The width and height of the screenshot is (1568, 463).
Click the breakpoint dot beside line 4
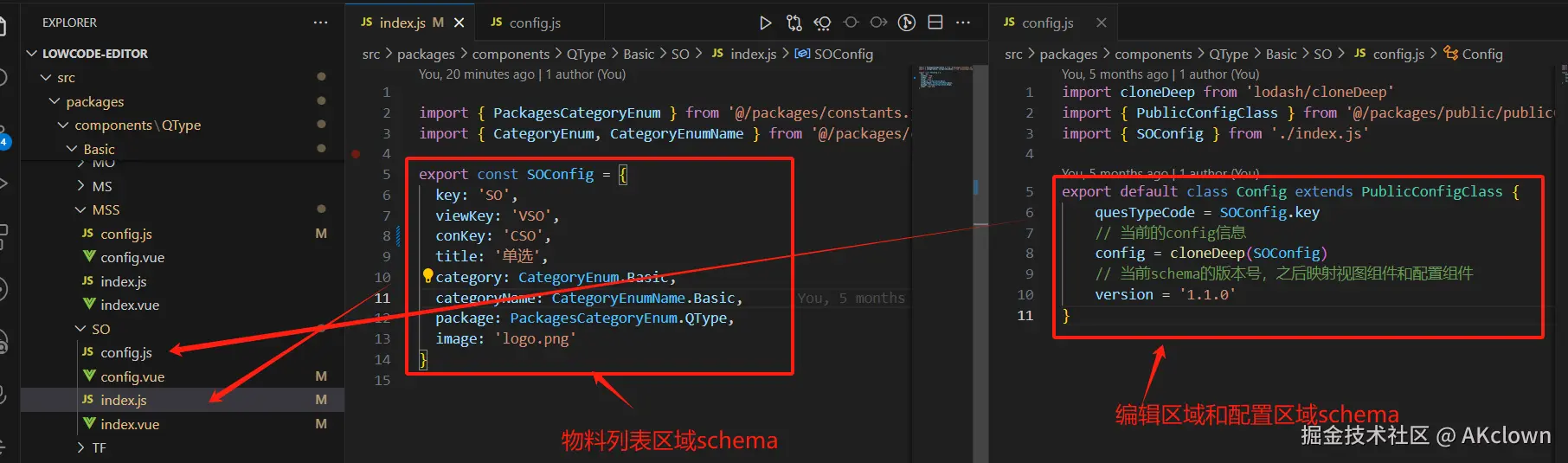click(356, 154)
